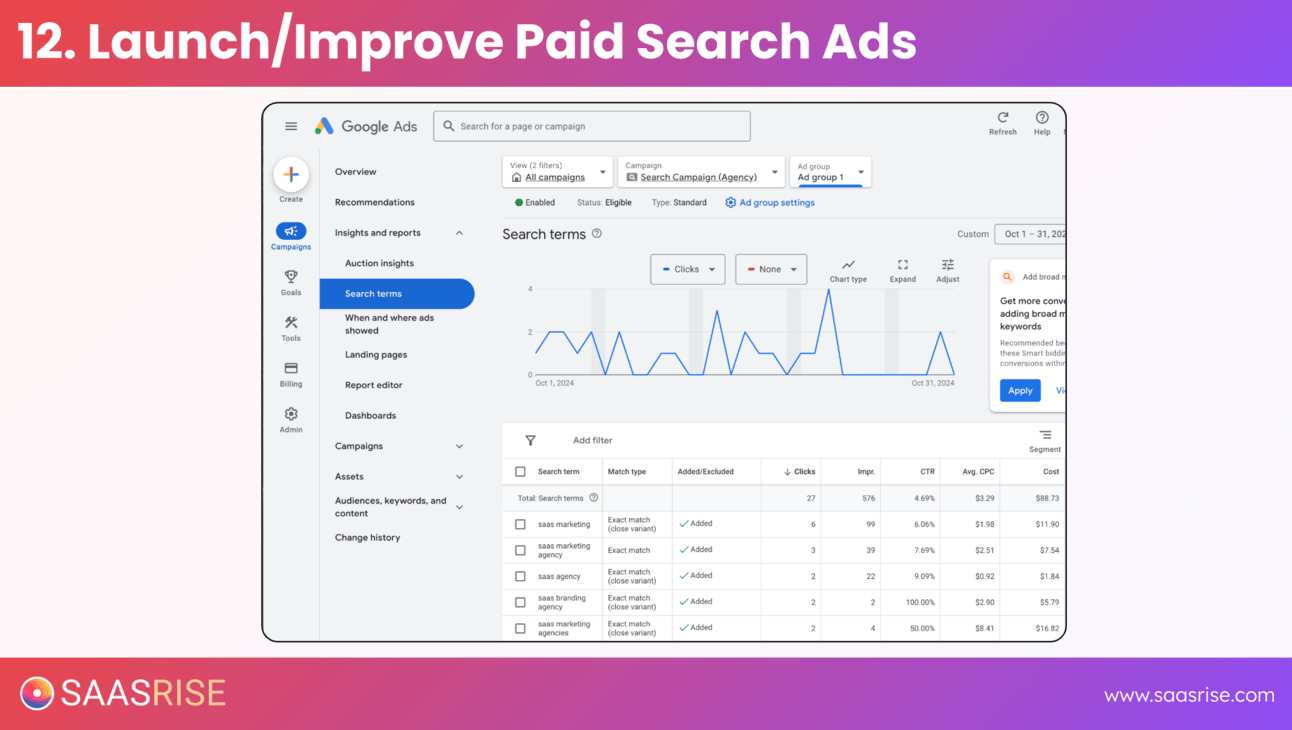
Task: Click the Refresh icon
Action: [1003, 117]
